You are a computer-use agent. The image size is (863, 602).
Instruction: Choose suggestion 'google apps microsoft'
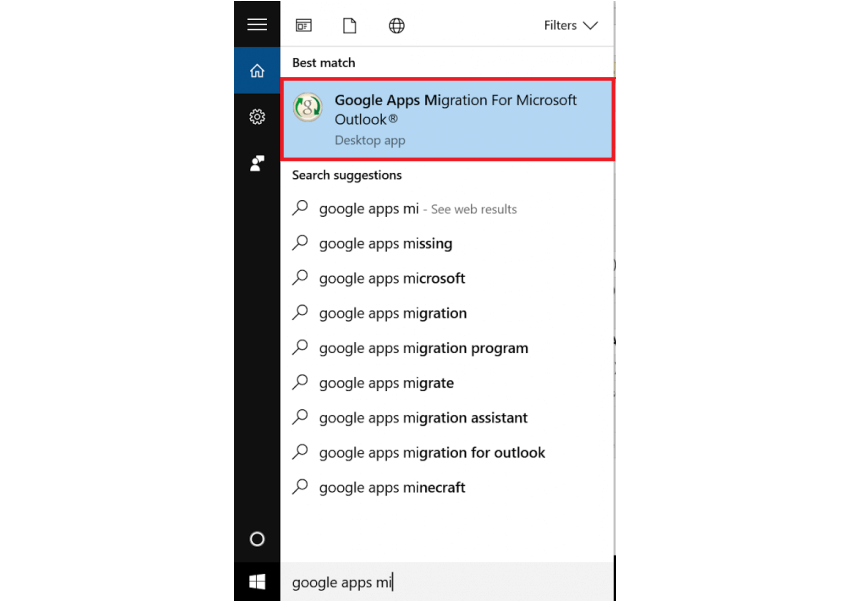[447, 278]
